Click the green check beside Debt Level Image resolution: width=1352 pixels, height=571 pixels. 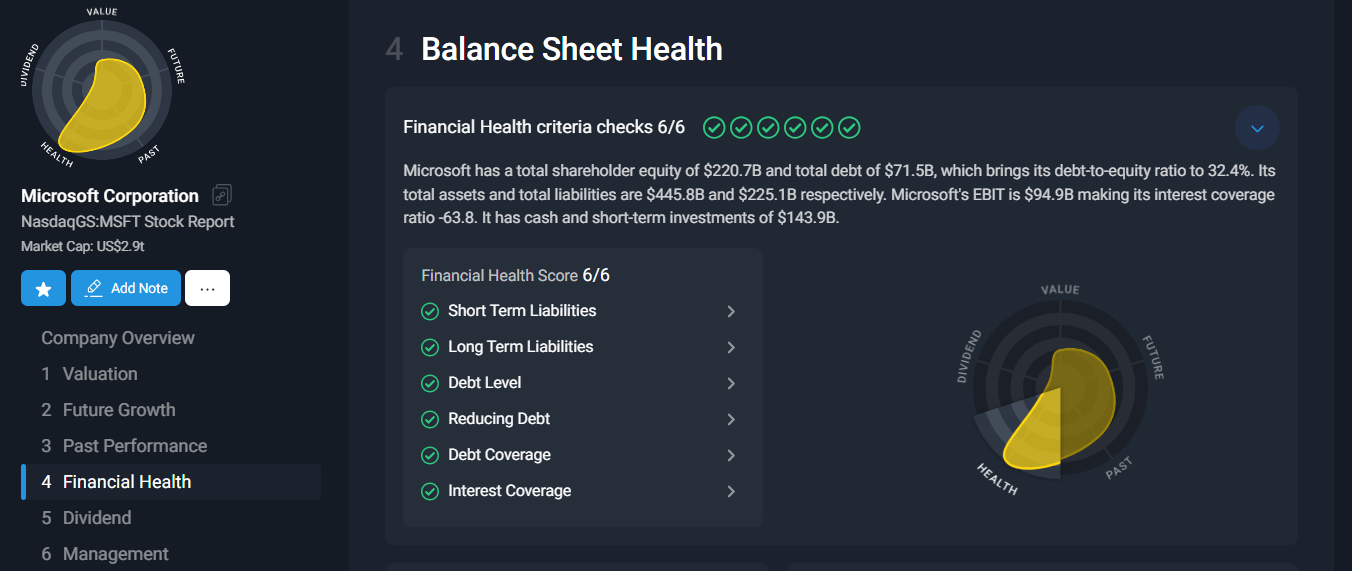[x=430, y=383]
